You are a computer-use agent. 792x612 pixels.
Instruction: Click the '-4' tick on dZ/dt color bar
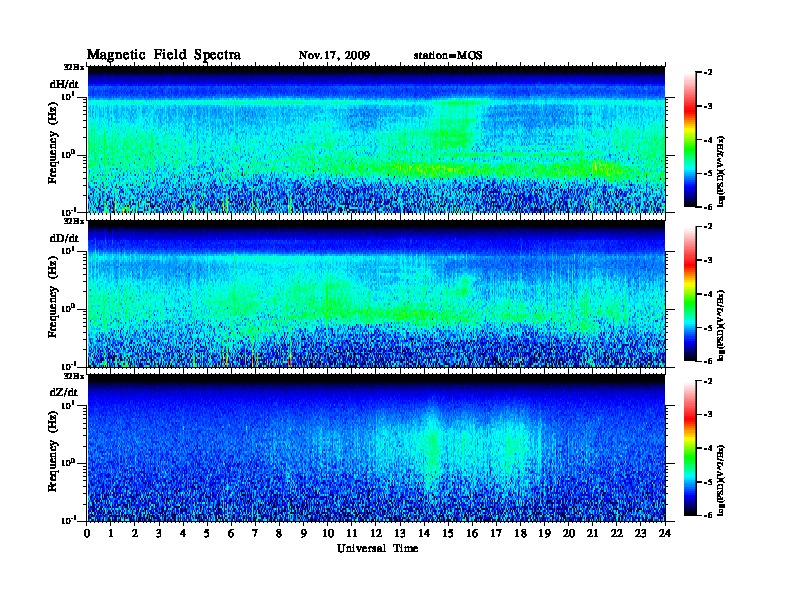[708, 448]
